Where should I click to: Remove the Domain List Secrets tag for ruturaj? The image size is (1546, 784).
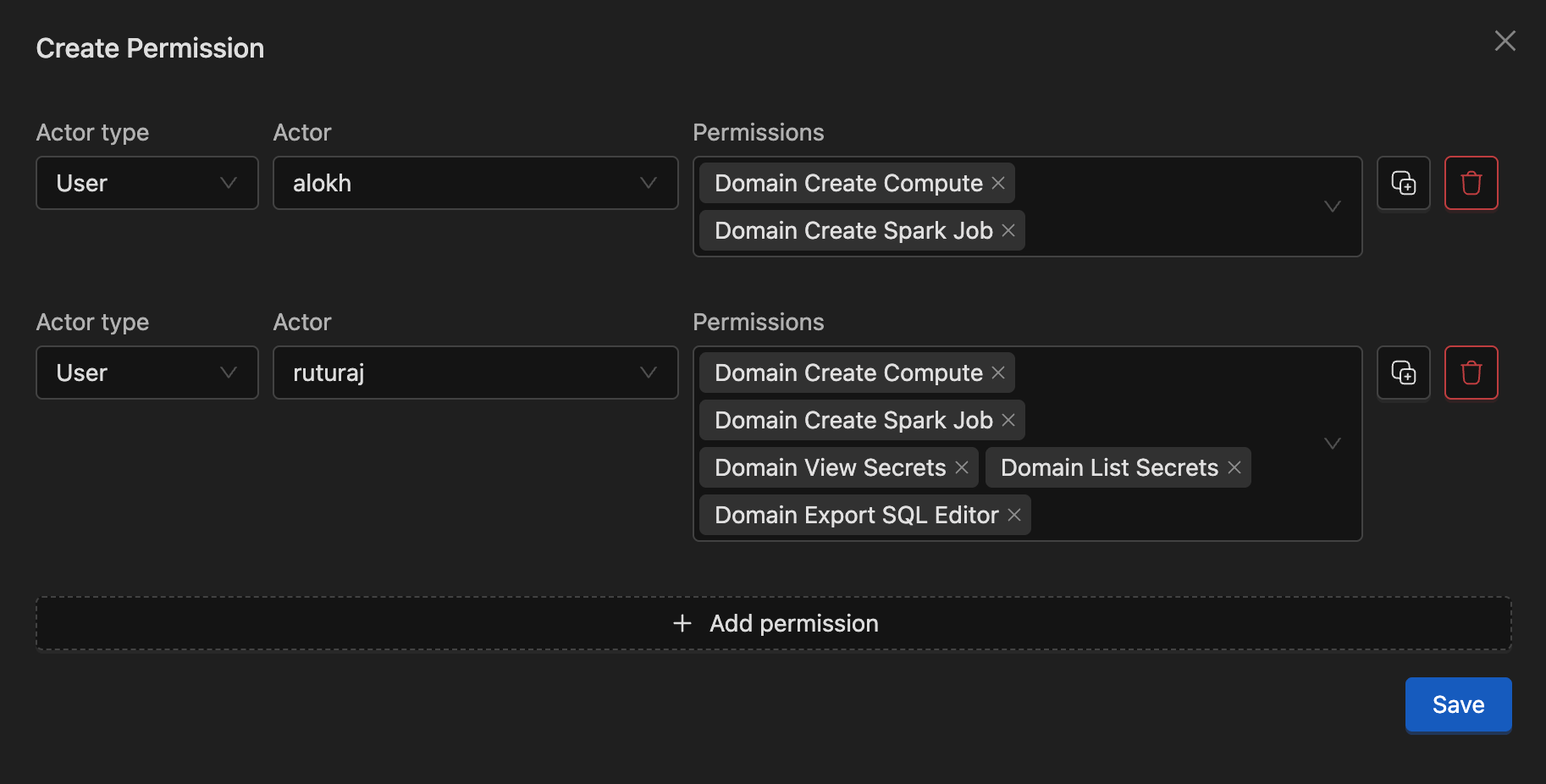pyautogui.click(x=1233, y=467)
